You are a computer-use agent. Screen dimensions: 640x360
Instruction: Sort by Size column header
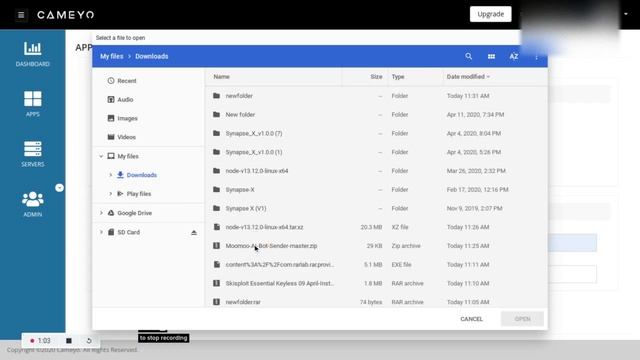point(376,77)
